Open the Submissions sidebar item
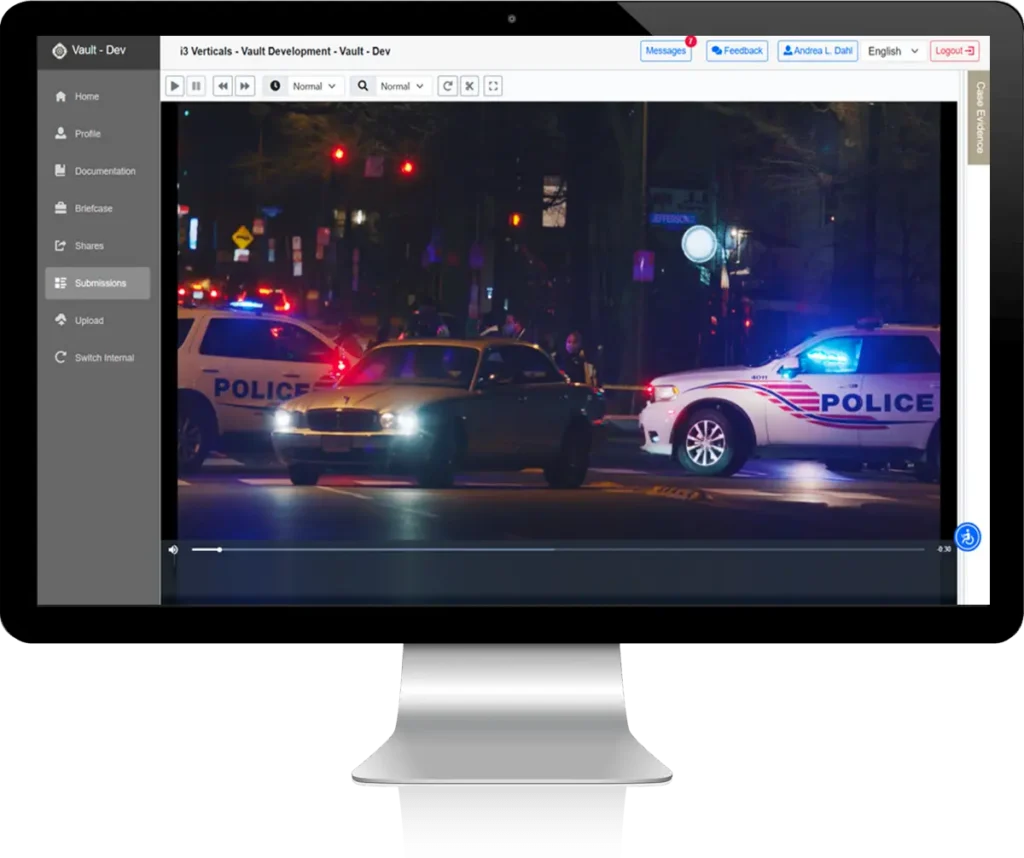 tap(98, 283)
